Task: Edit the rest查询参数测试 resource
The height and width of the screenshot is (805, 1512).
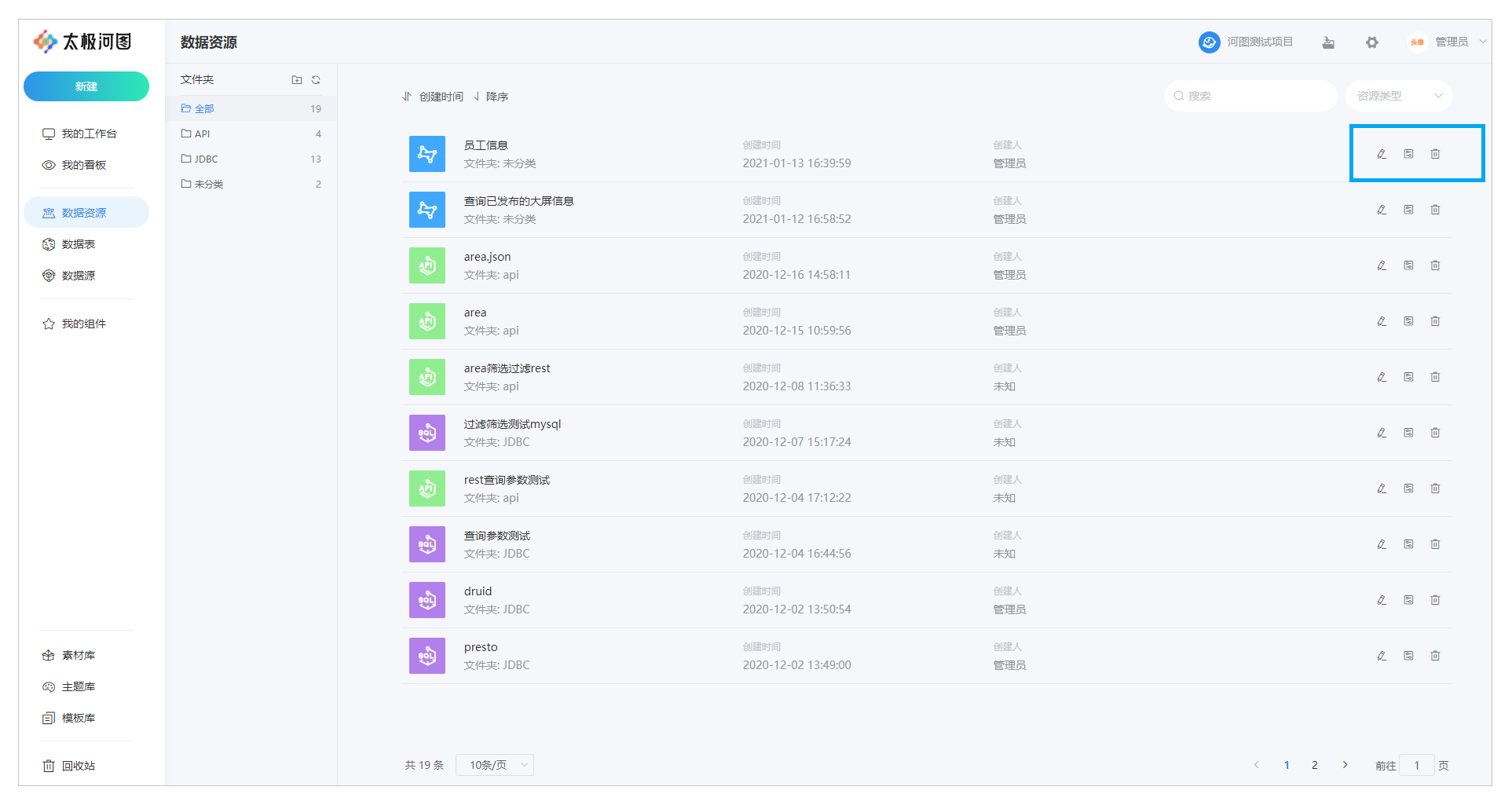Action: tap(1382, 488)
